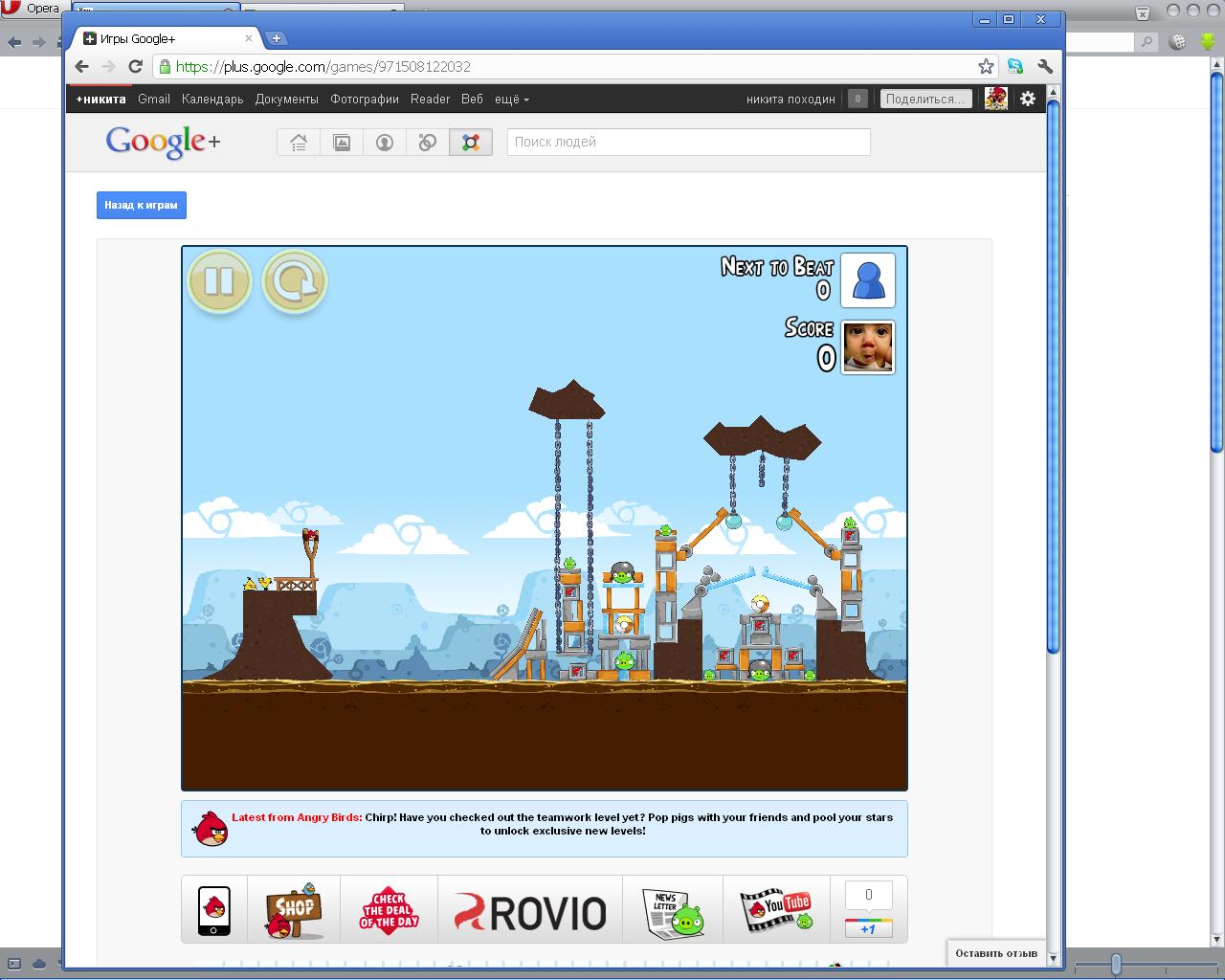Open the Google+ Circles icon

coord(428,143)
